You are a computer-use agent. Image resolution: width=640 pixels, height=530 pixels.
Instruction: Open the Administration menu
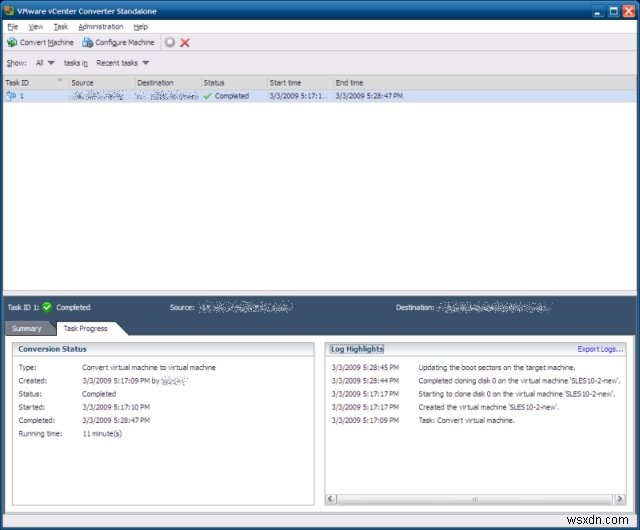[100, 27]
